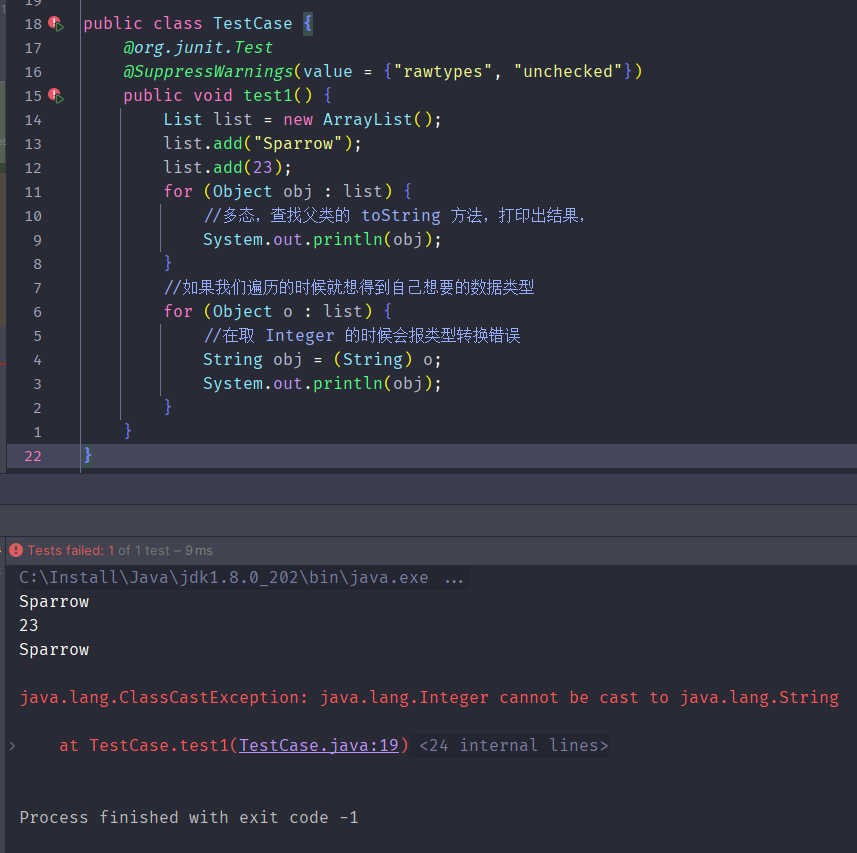Image resolution: width=857 pixels, height=853 pixels.
Task: Toggle the fold arrow beside the stack trace
Action: [x=12, y=745]
